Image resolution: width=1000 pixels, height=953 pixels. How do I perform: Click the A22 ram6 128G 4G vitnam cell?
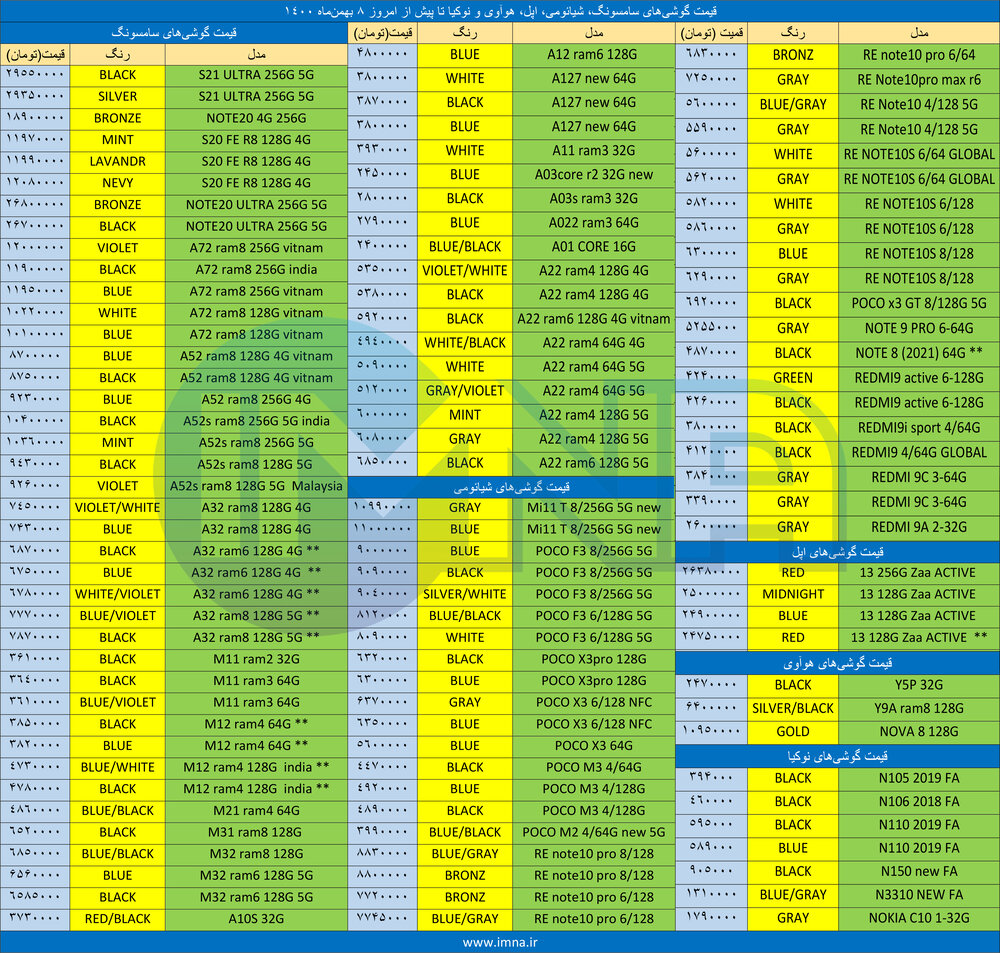[593, 319]
